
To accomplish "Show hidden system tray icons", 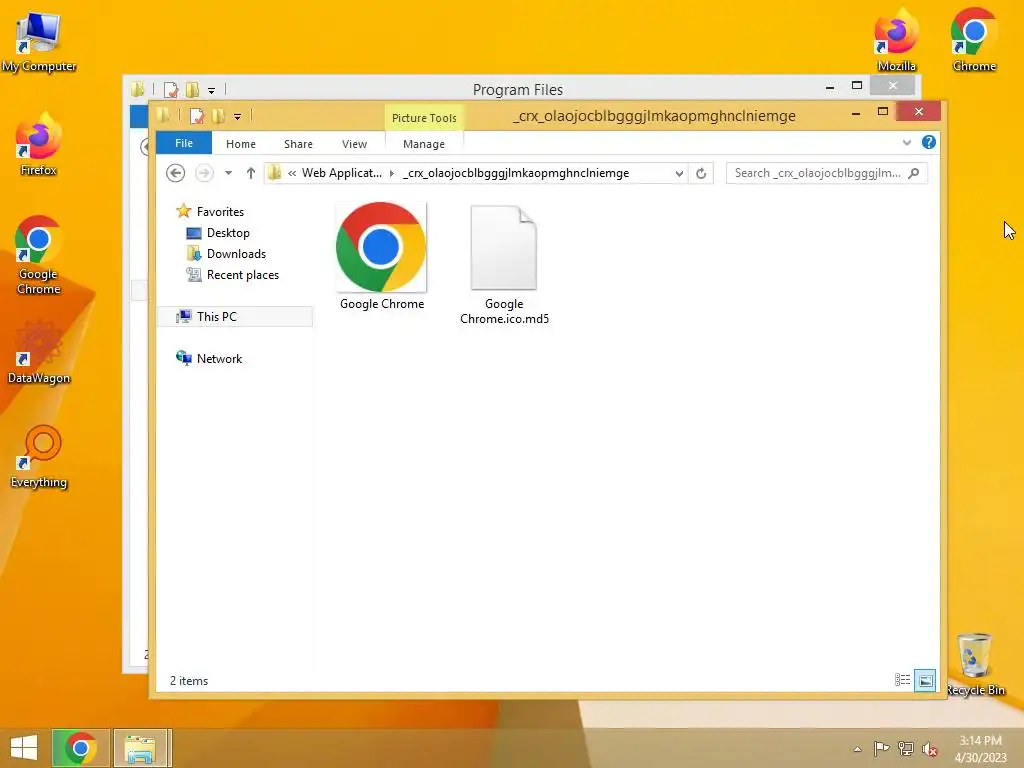I will 857,749.
